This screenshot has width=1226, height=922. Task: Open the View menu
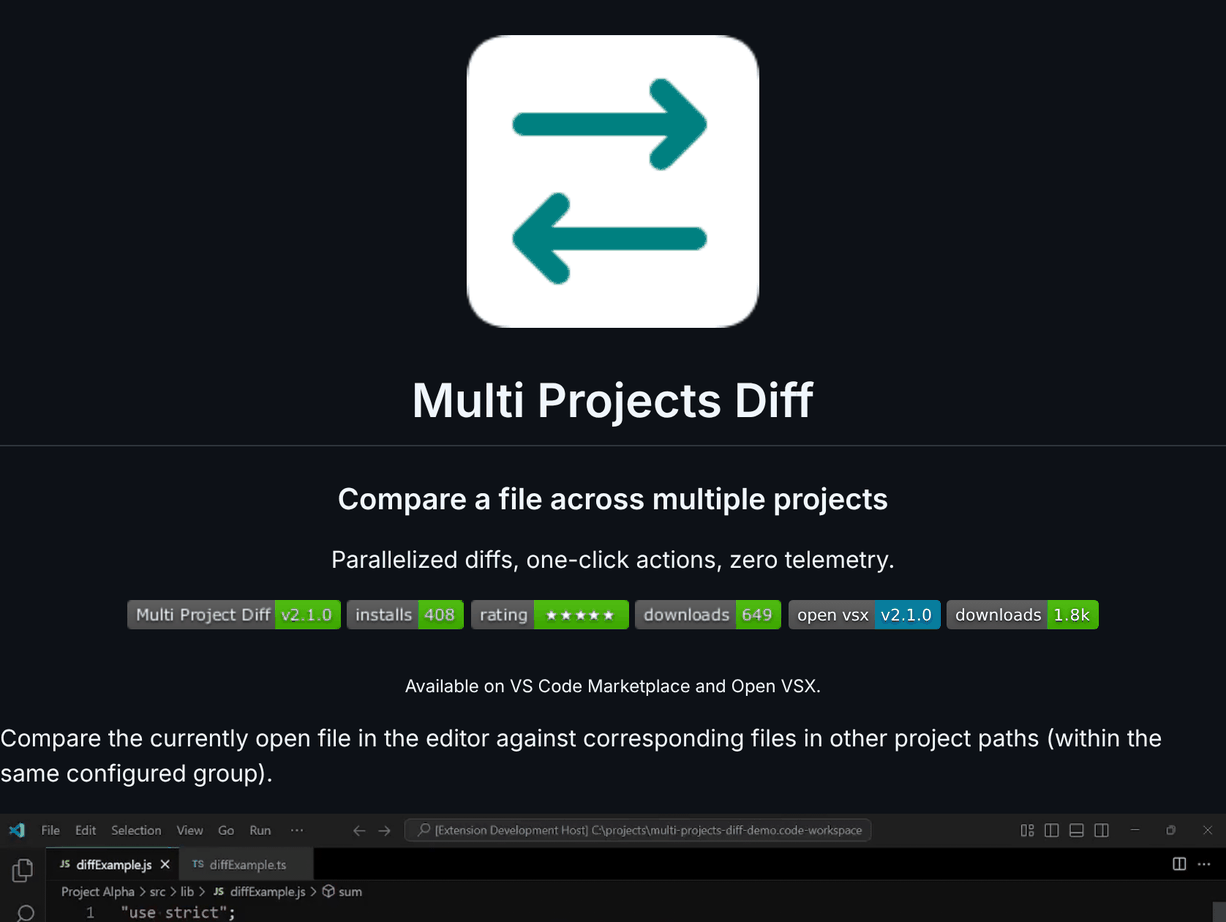[190, 830]
